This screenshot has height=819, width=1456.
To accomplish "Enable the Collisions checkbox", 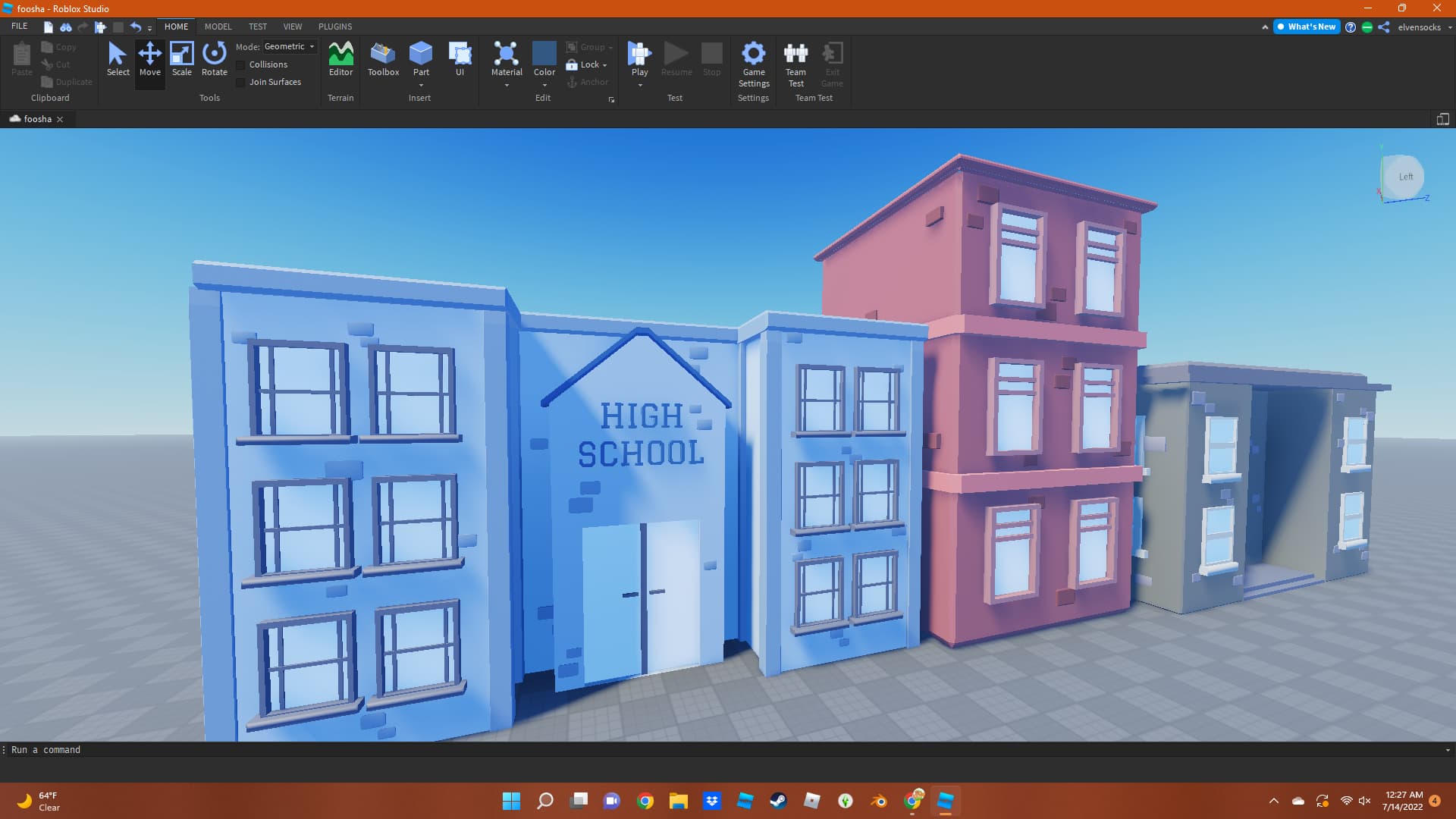I will tap(241, 64).
